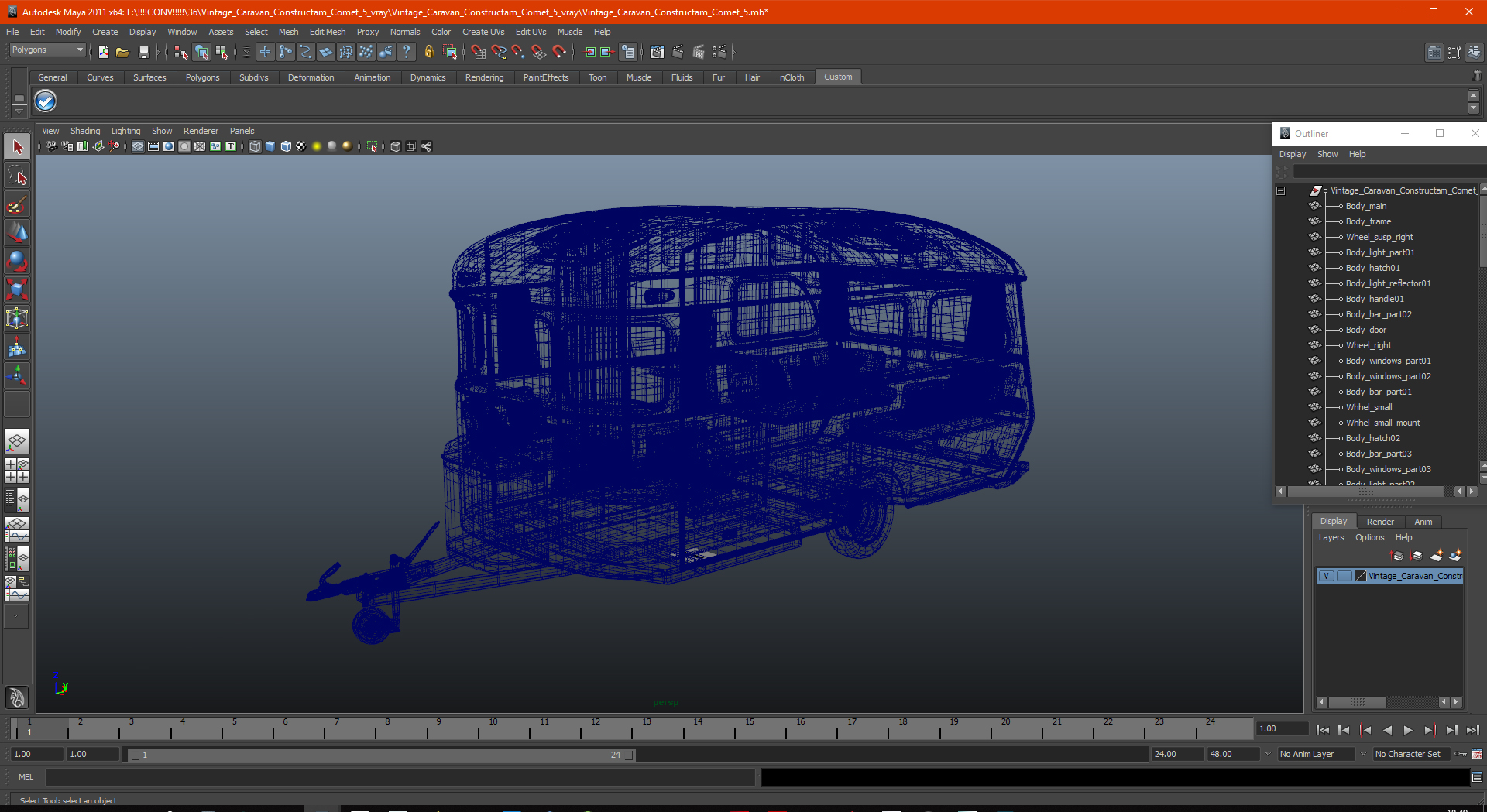Screen dimensions: 1487x812
Task: Open a scene using folder icon
Action: pyautogui.click(x=122, y=52)
